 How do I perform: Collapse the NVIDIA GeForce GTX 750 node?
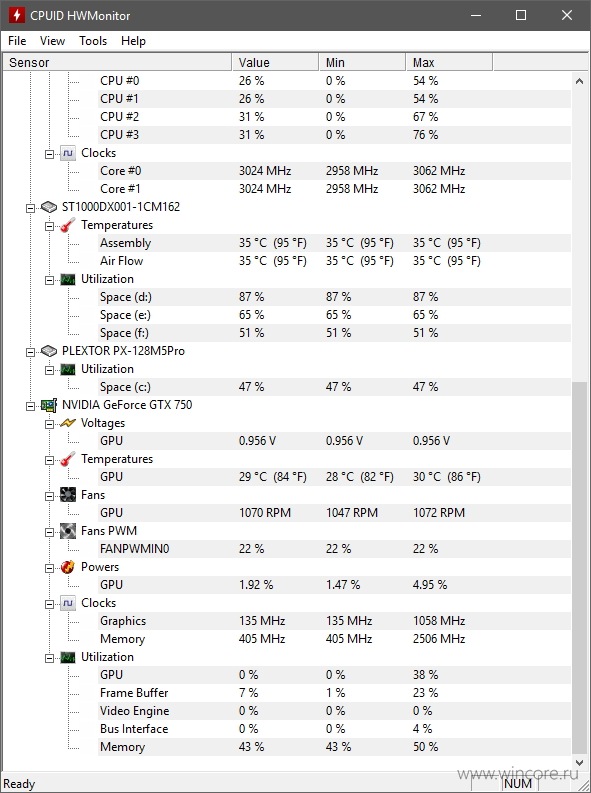pyautogui.click(x=30, y=406)
